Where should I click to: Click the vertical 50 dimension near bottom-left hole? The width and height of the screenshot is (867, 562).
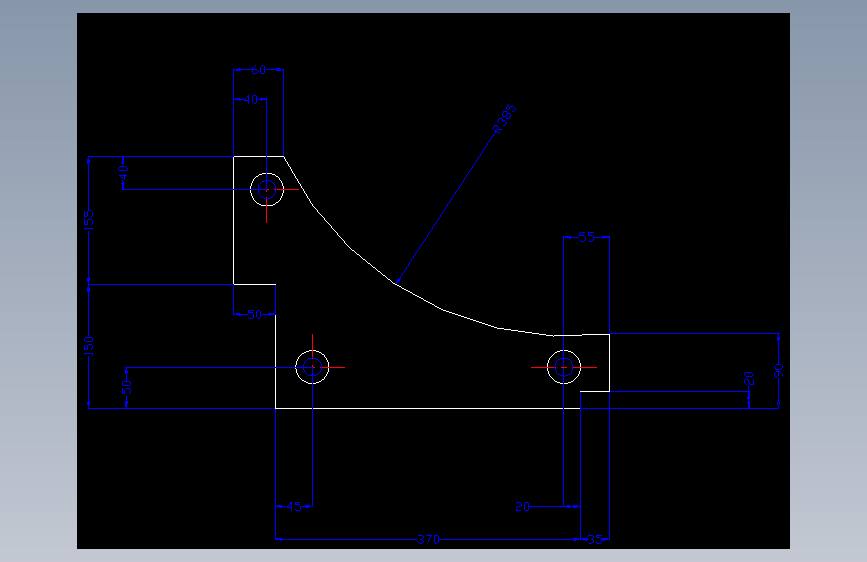[x=127, y=387]
